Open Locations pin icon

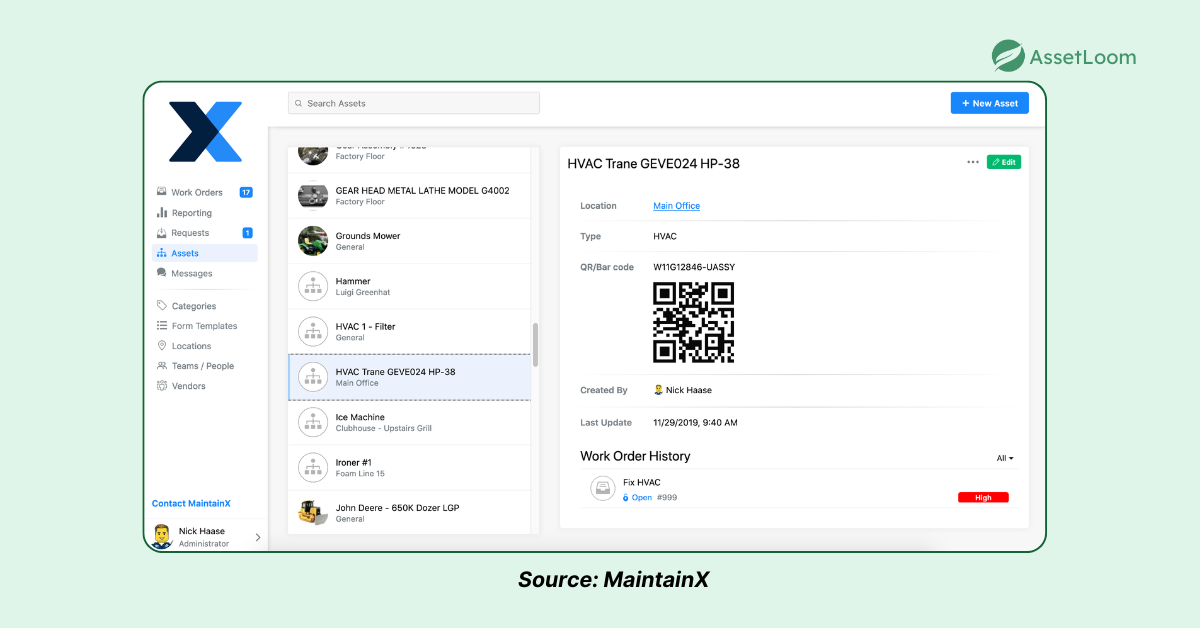point(162,346)
